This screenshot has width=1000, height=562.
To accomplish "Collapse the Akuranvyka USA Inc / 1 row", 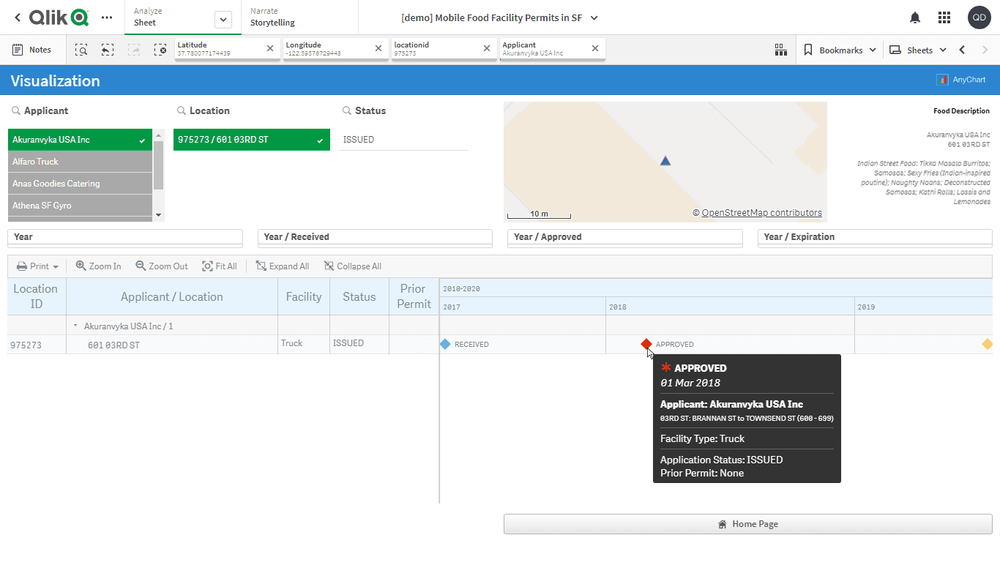I will [76, 326].
